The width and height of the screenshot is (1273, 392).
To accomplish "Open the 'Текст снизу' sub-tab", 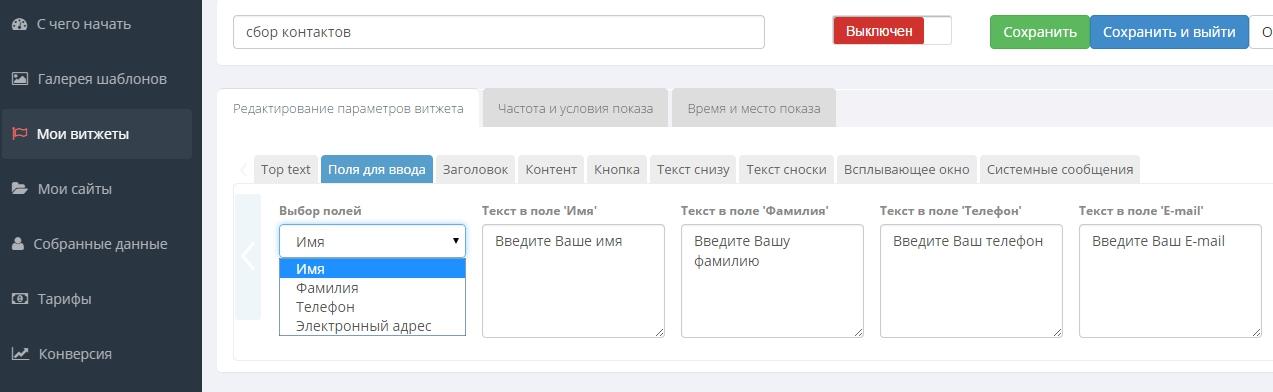I will point(693,169).
